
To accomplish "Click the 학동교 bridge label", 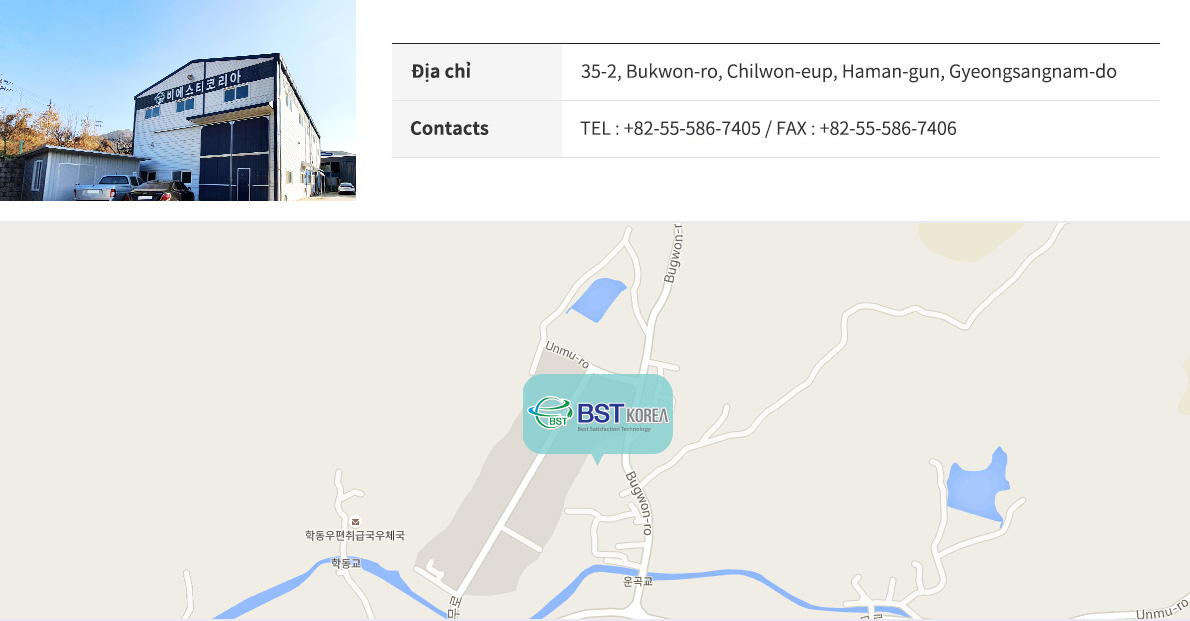I will (x=346, y=563).
